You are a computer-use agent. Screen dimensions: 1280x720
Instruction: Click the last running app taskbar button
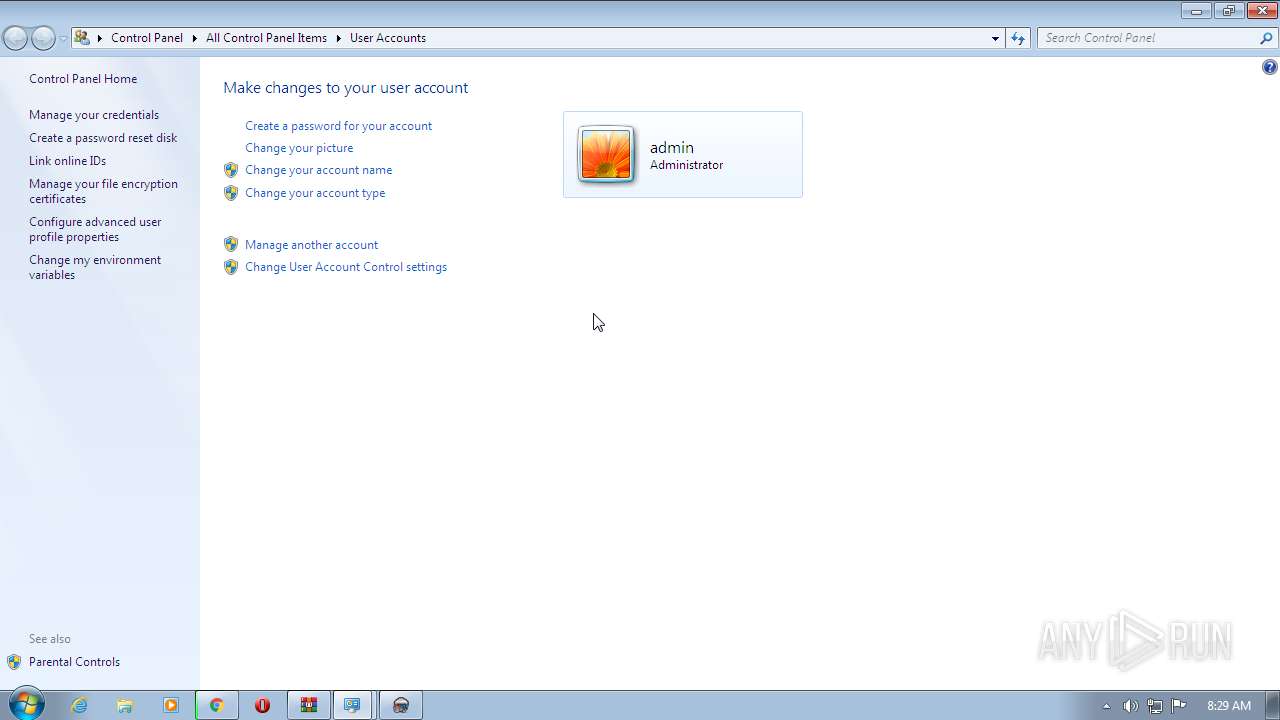pos(401,705)
